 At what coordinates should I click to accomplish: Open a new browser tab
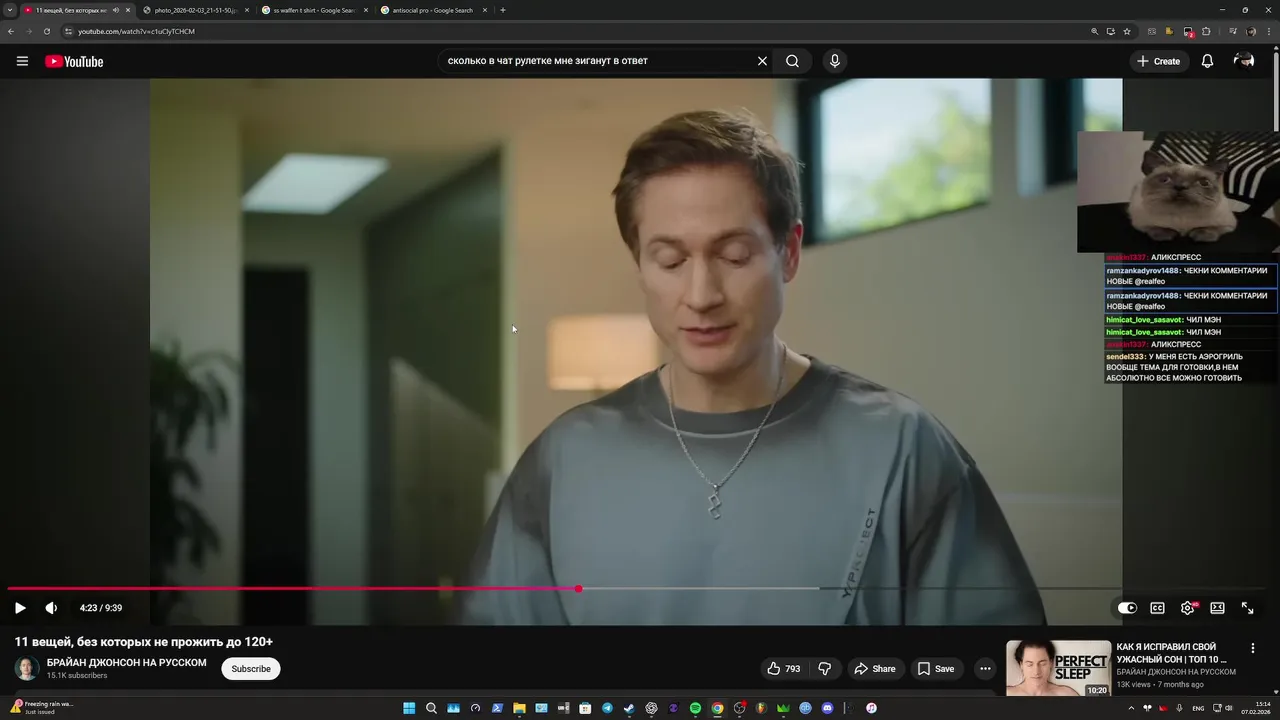[503, 10]
